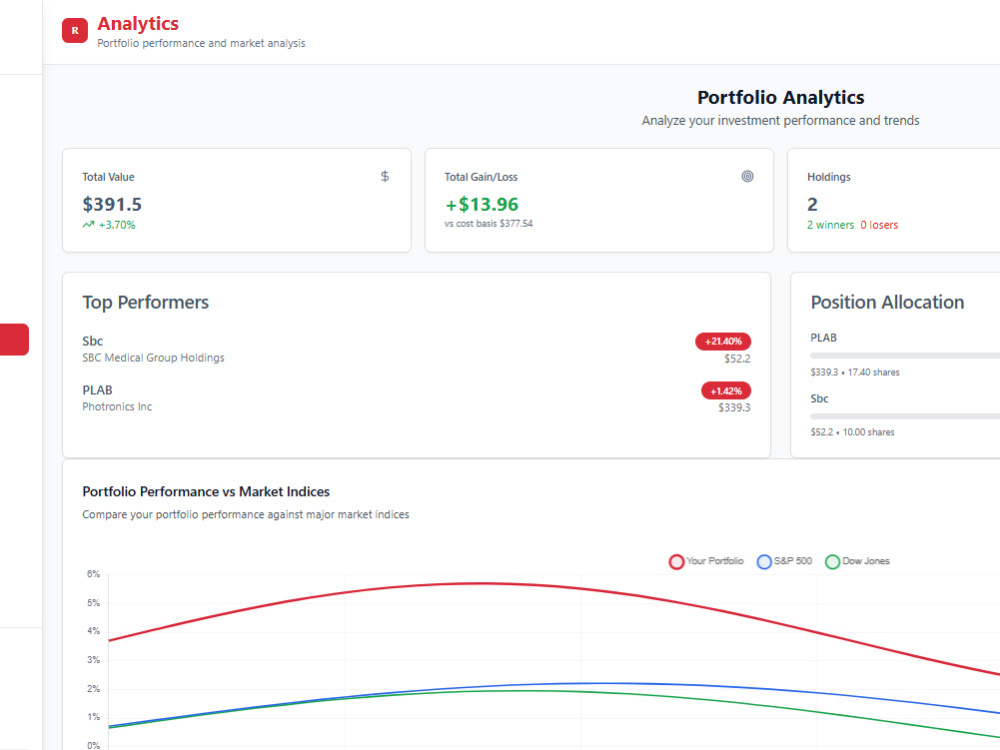Click the +21.40% badge for Sbc
1000x750 pixels.
coord(723,341)
